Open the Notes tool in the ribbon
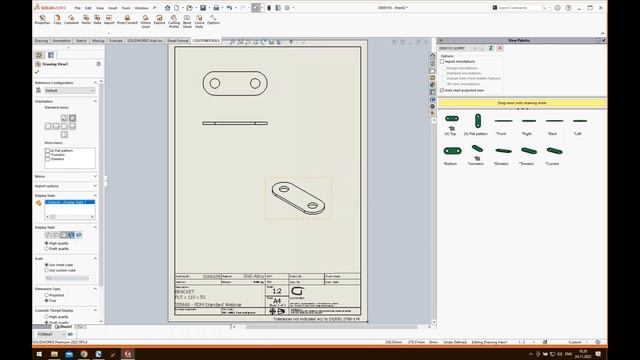The height and width of the screenshot is (360, 640). tap(86, 20)
